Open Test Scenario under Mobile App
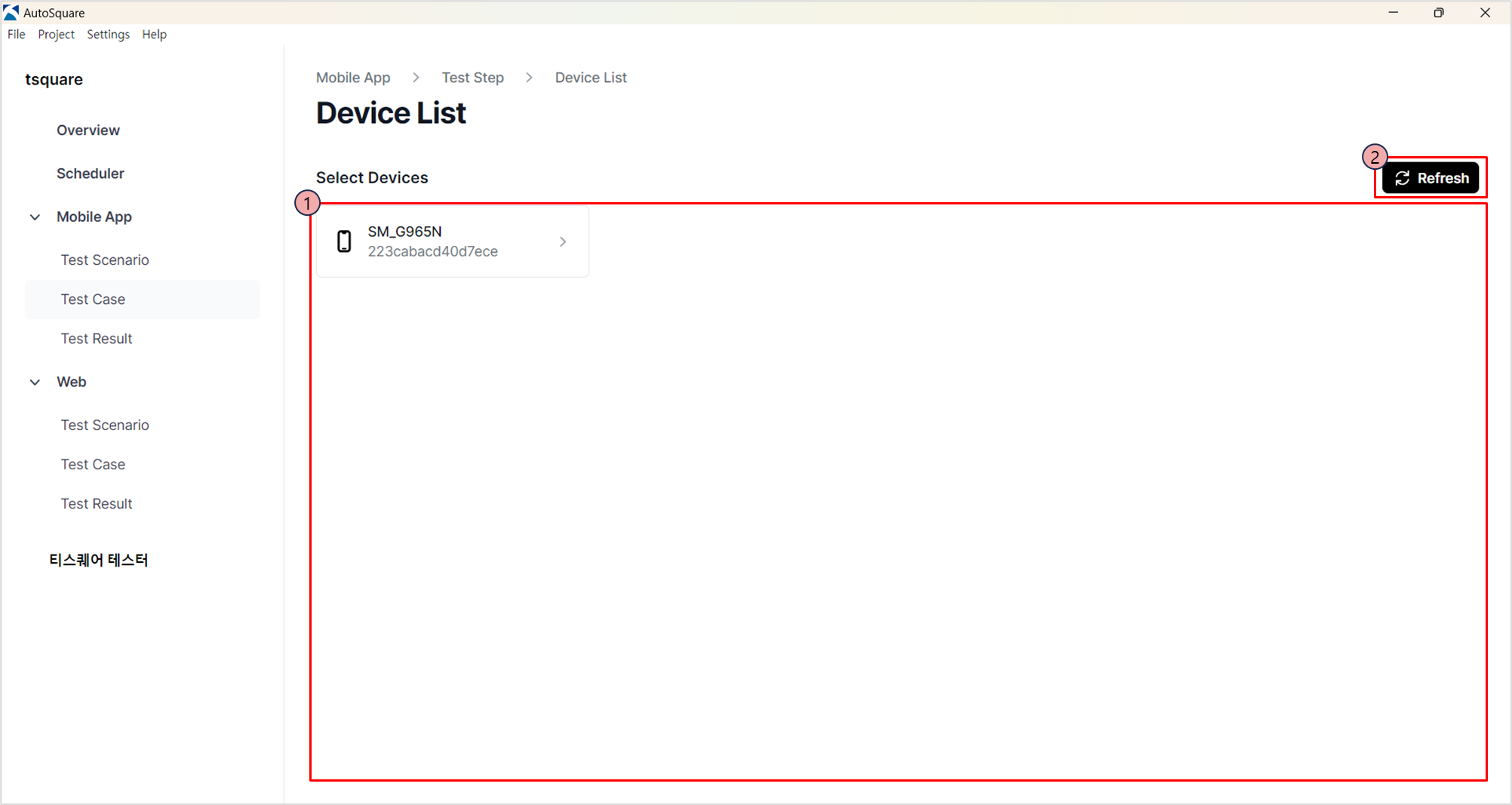The height and width of the screenshot is (805, 1512). pos(105,260)
